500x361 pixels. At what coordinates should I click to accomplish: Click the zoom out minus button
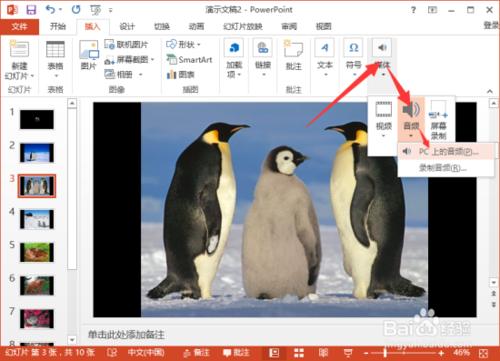366,353
